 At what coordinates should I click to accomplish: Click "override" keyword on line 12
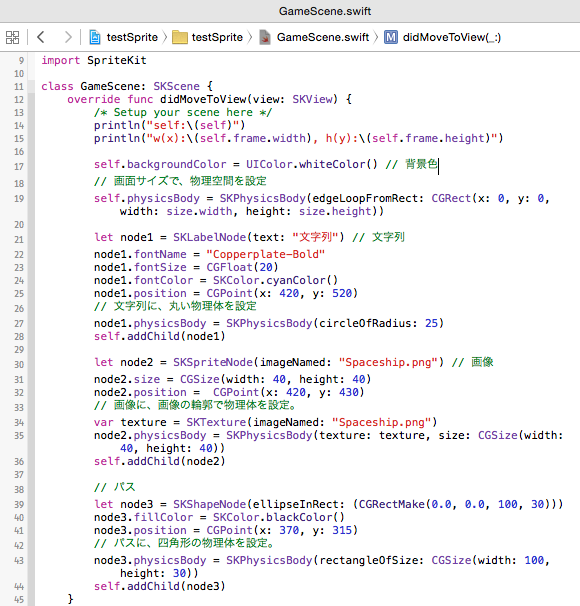[x=94, y=99]
